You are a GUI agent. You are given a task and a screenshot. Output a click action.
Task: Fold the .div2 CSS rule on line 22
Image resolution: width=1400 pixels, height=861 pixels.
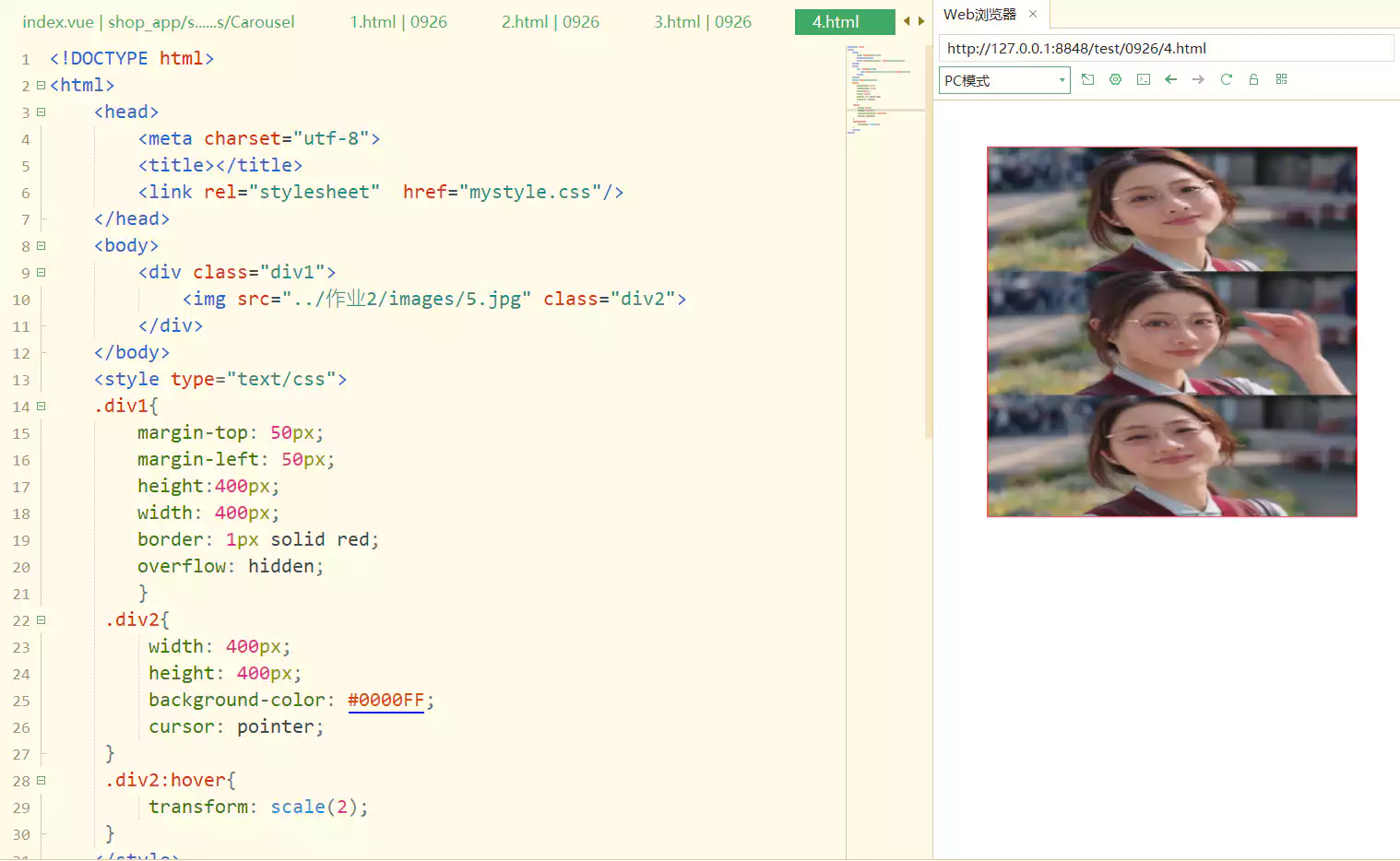coord(41,619)
